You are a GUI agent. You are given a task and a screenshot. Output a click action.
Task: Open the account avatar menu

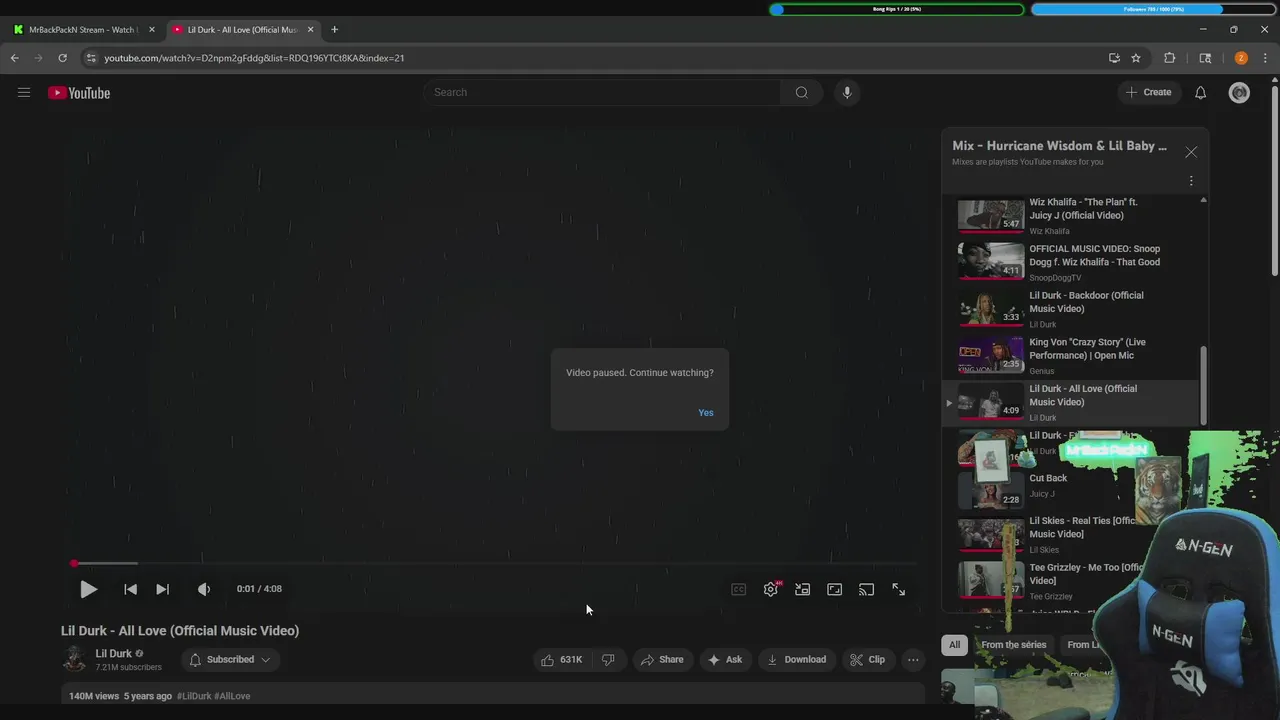point(1239,92)
